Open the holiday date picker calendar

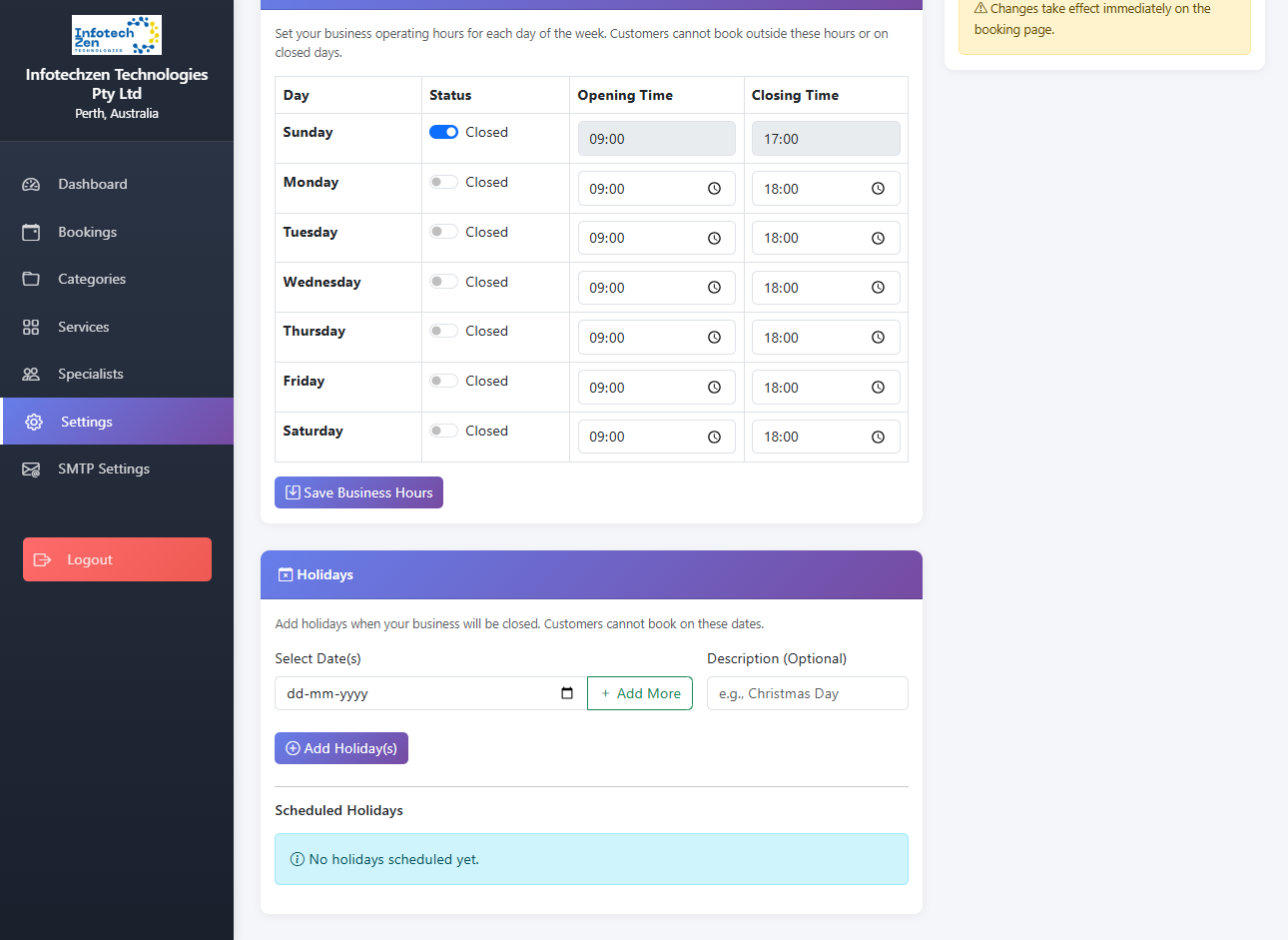(567, 693)
